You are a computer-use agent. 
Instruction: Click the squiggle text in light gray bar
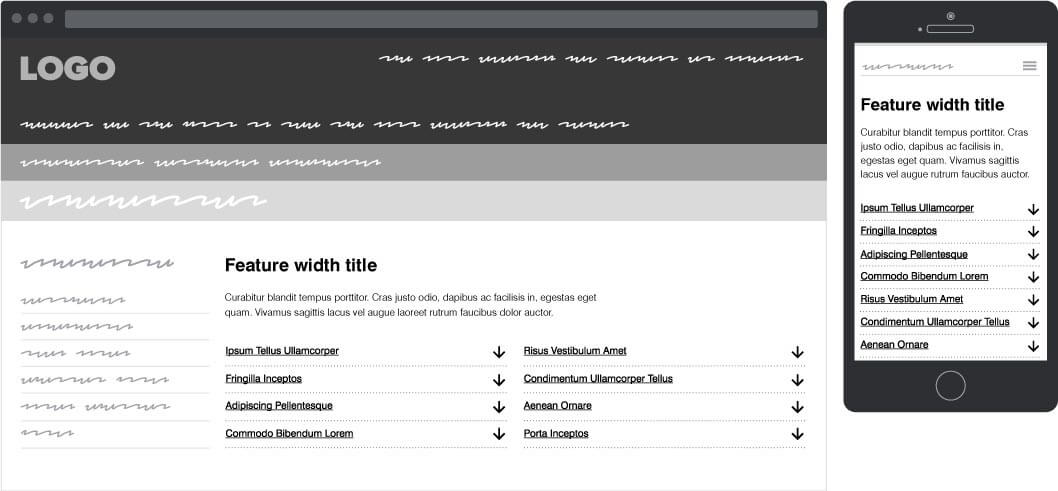point(143,201)
